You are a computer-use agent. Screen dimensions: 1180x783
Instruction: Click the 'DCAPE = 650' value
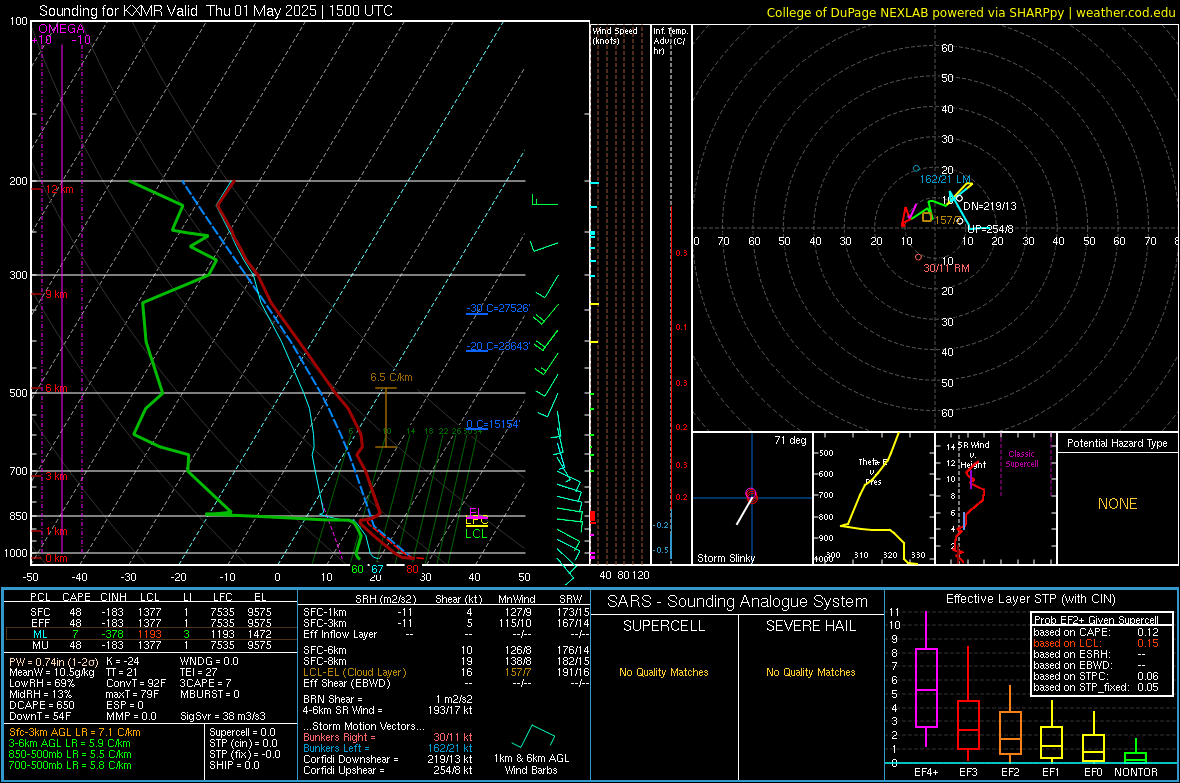point(41,705)
